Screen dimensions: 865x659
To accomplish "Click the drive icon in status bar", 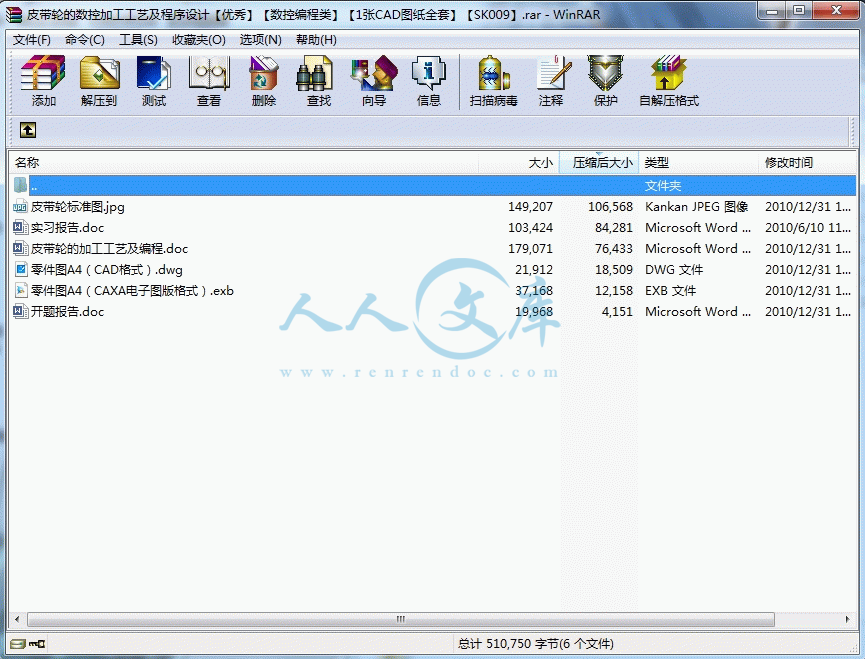I will (18, 644).
